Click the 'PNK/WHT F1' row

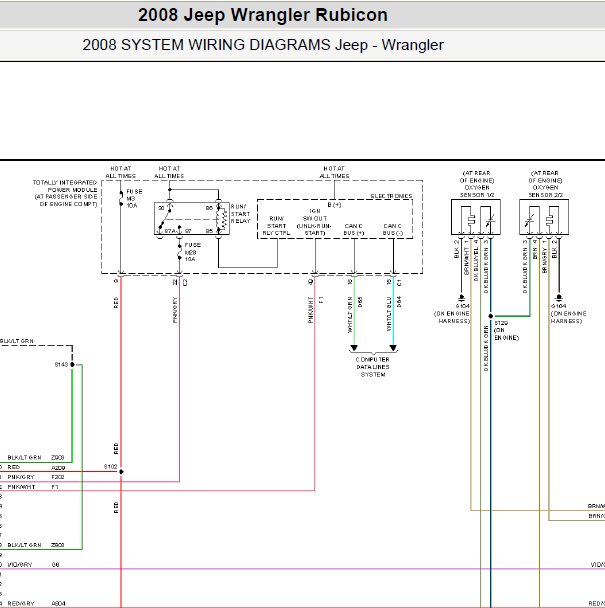33,487
